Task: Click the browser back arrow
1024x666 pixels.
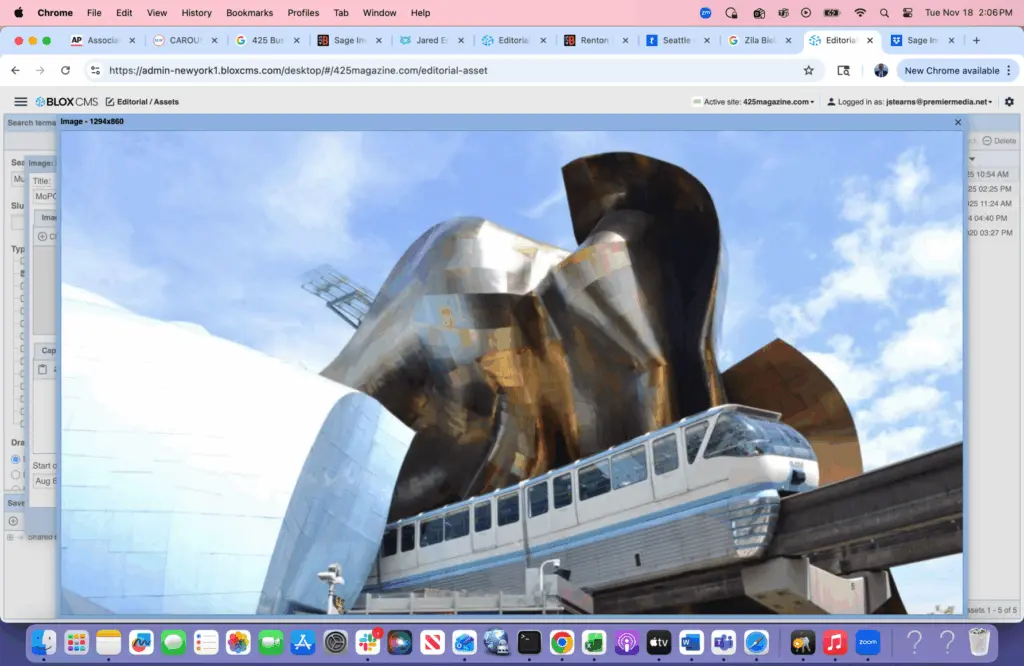Action: coord(16,71)
